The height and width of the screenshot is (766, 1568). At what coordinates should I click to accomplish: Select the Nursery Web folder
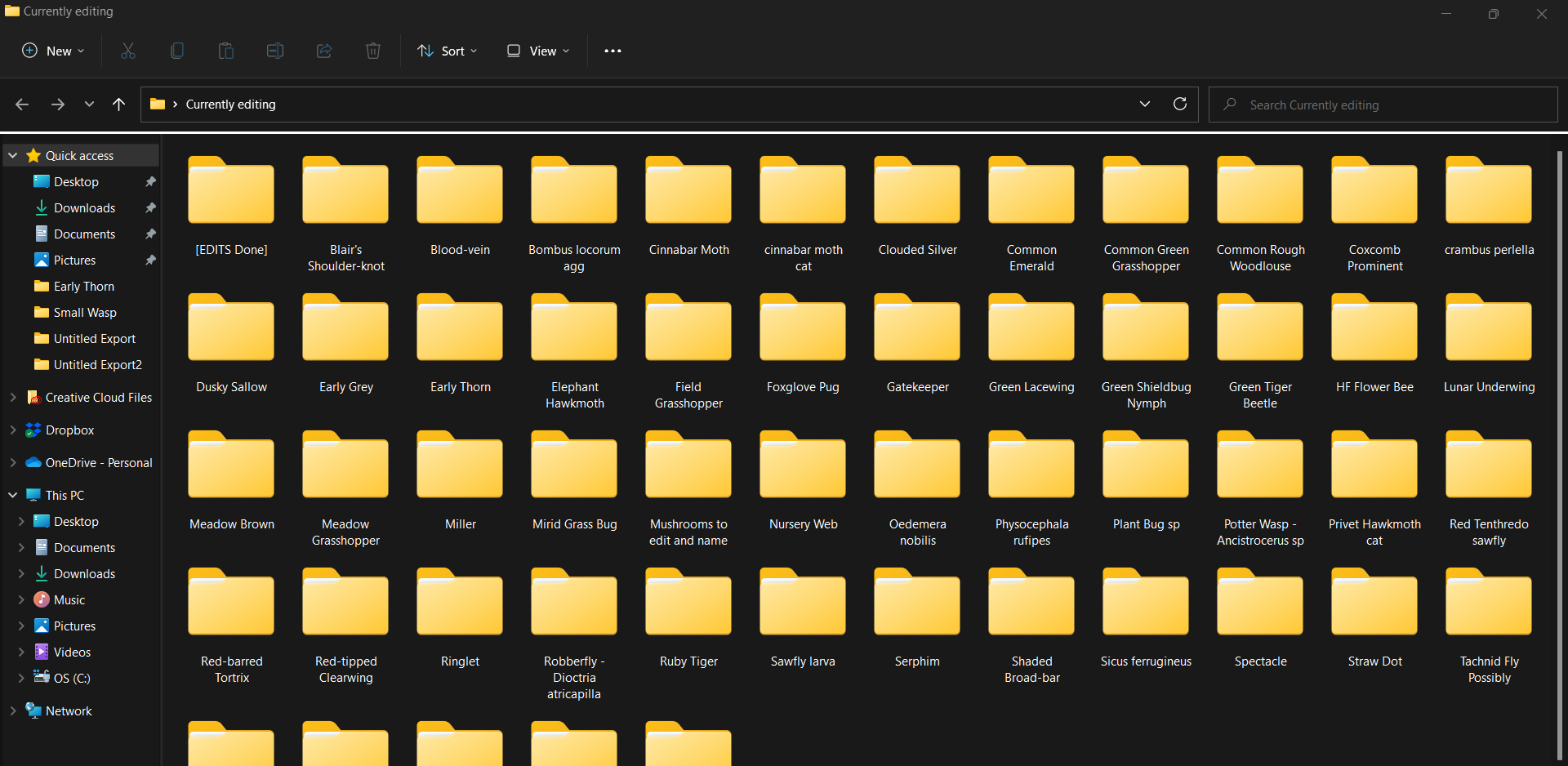click(x=803, y=479)
